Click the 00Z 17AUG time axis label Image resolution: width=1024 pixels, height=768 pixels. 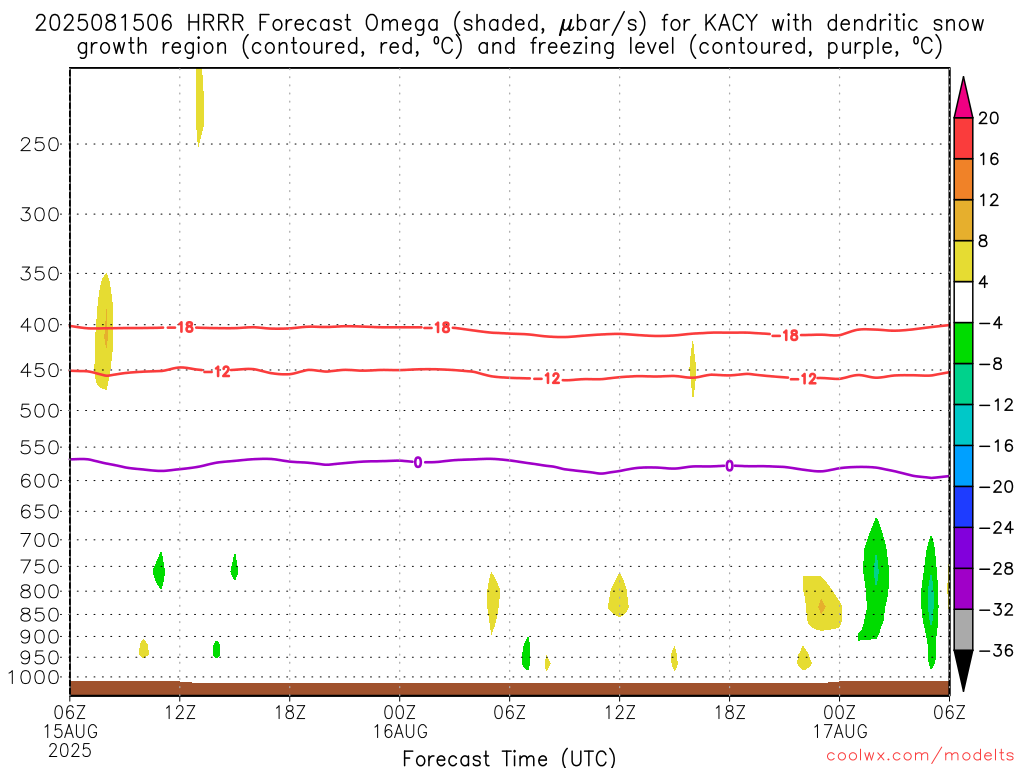(839, 712)
